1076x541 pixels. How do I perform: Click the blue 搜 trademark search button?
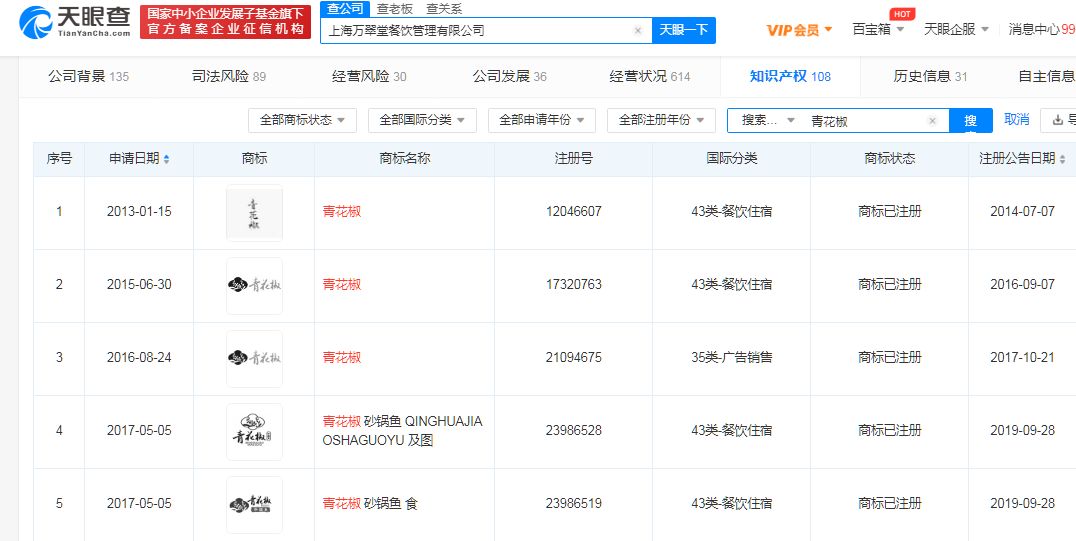tap(970, 121)
